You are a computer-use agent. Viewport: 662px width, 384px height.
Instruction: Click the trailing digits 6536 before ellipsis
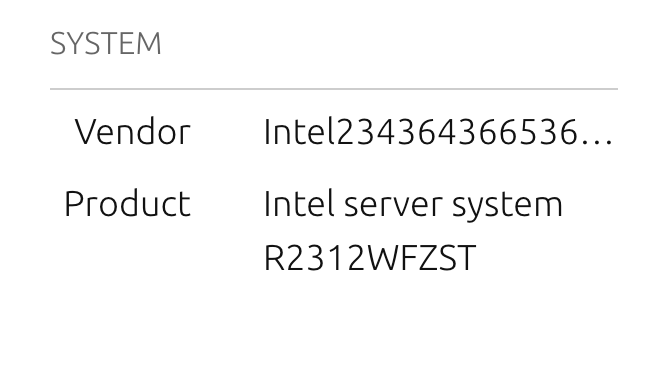point(538,132)
